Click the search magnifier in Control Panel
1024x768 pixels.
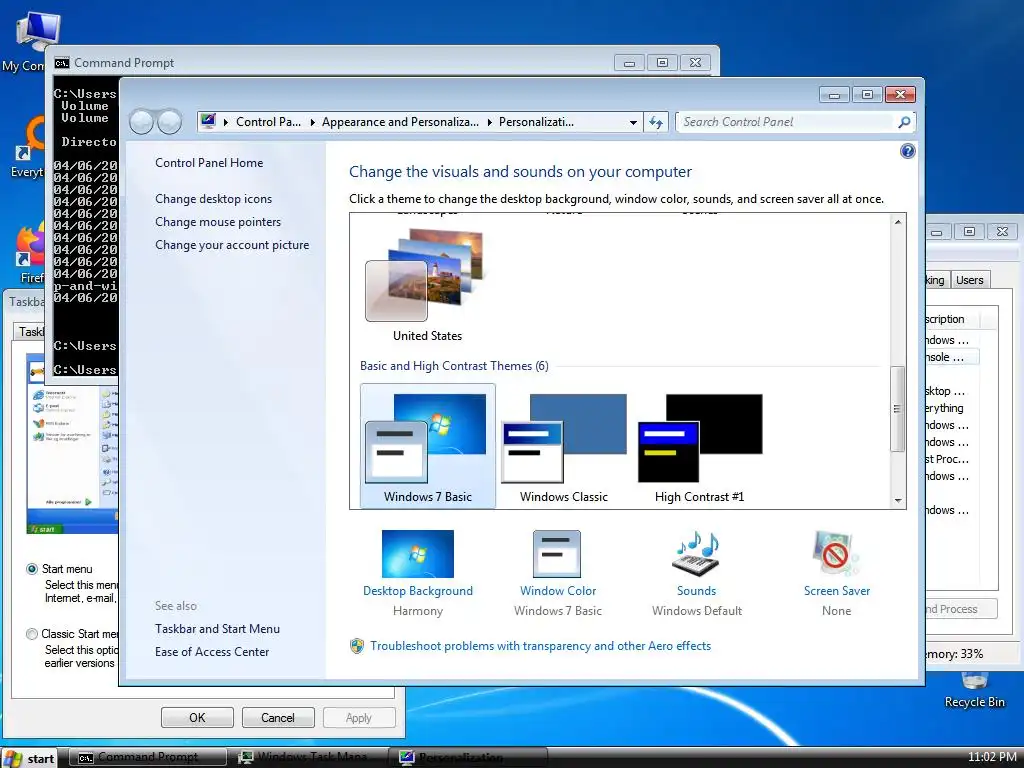[904, 122]
